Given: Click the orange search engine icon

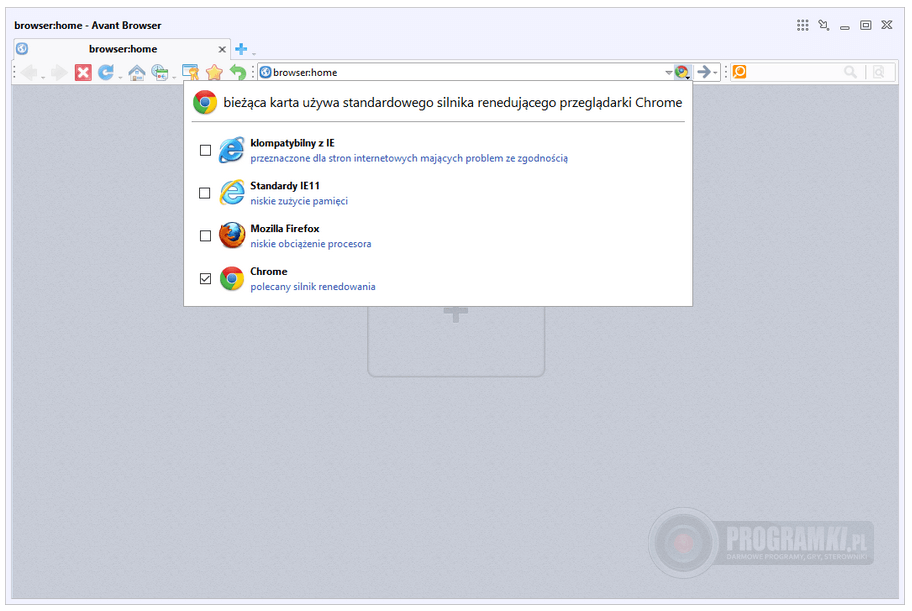Looking at the screenshot, I should point(739,72).
